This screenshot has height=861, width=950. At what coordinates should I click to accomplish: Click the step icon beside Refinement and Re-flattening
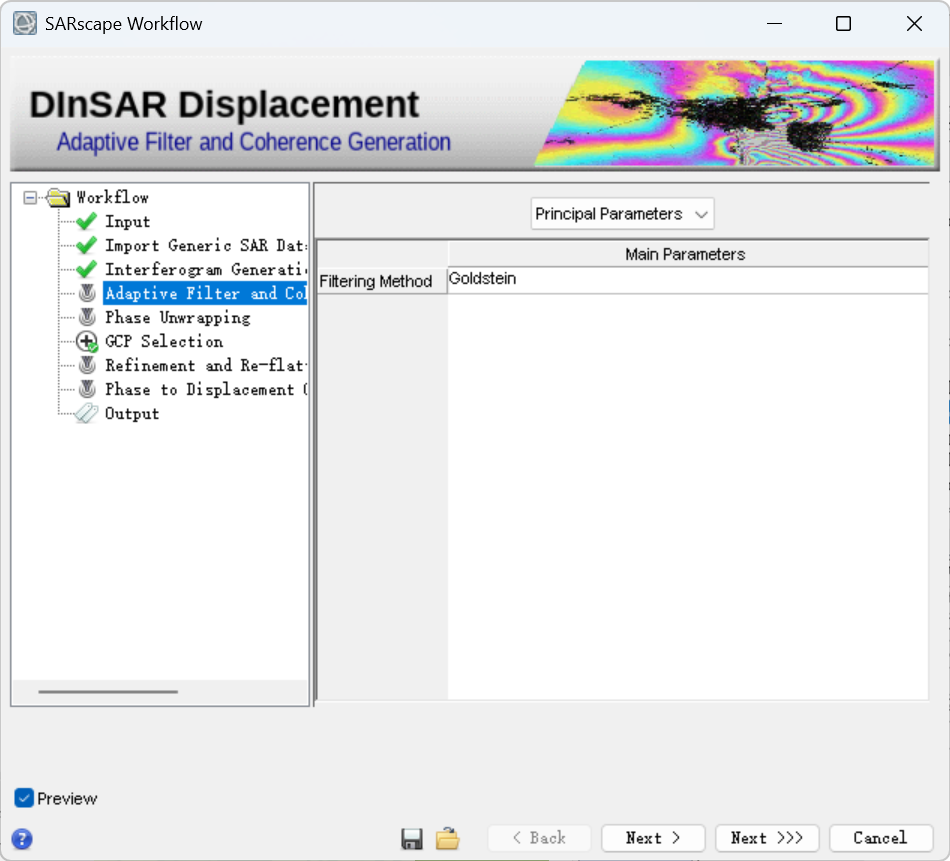(87, 365)
